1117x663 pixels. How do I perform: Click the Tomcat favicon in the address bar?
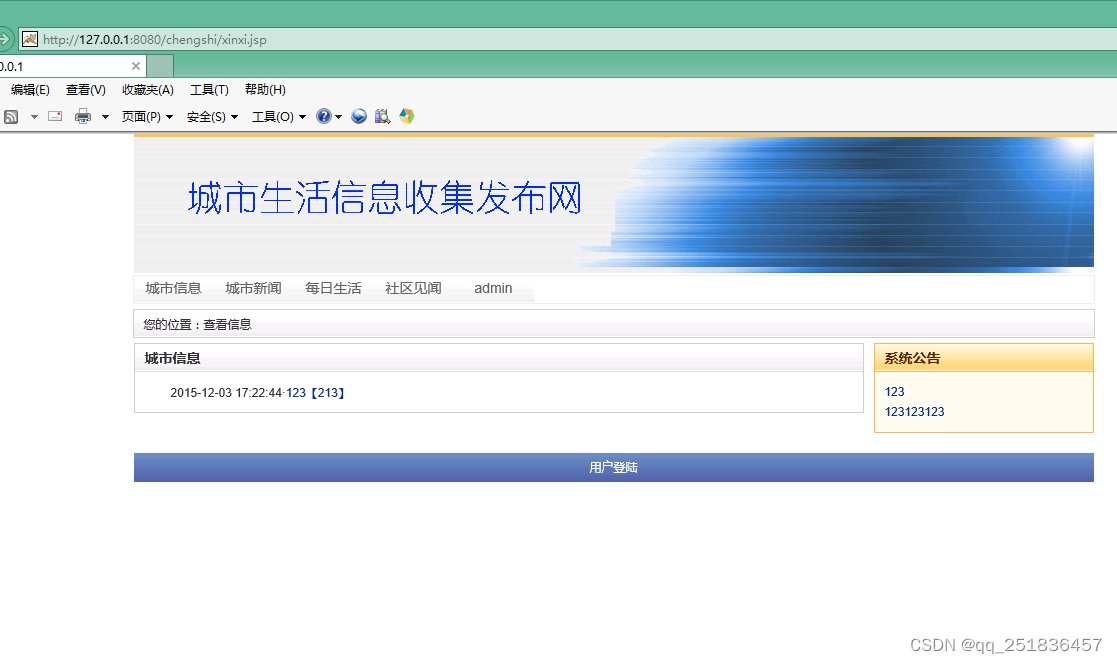pyautogui.click(x=29, y=38)
